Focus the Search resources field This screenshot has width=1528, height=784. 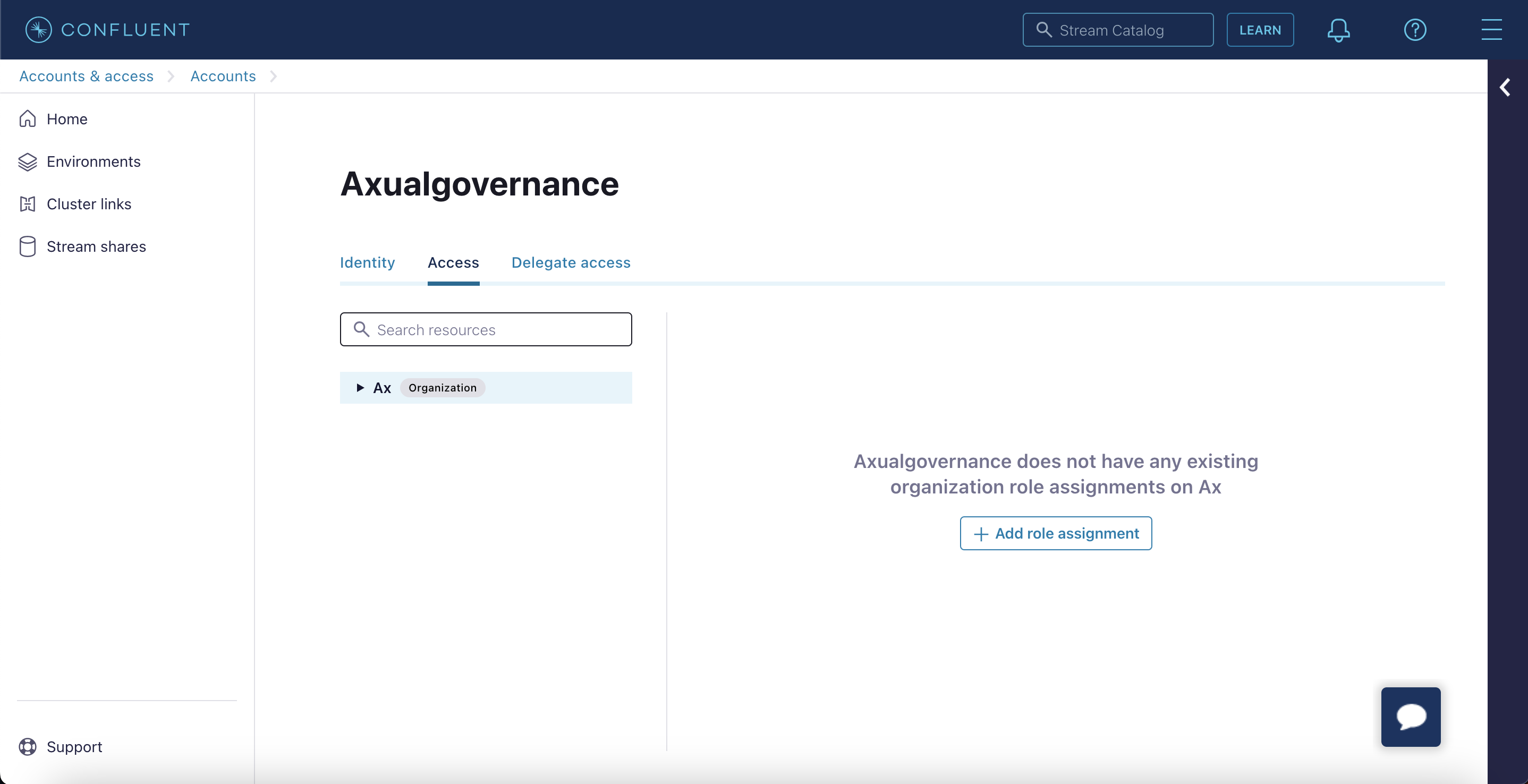[x=486, y=329]
